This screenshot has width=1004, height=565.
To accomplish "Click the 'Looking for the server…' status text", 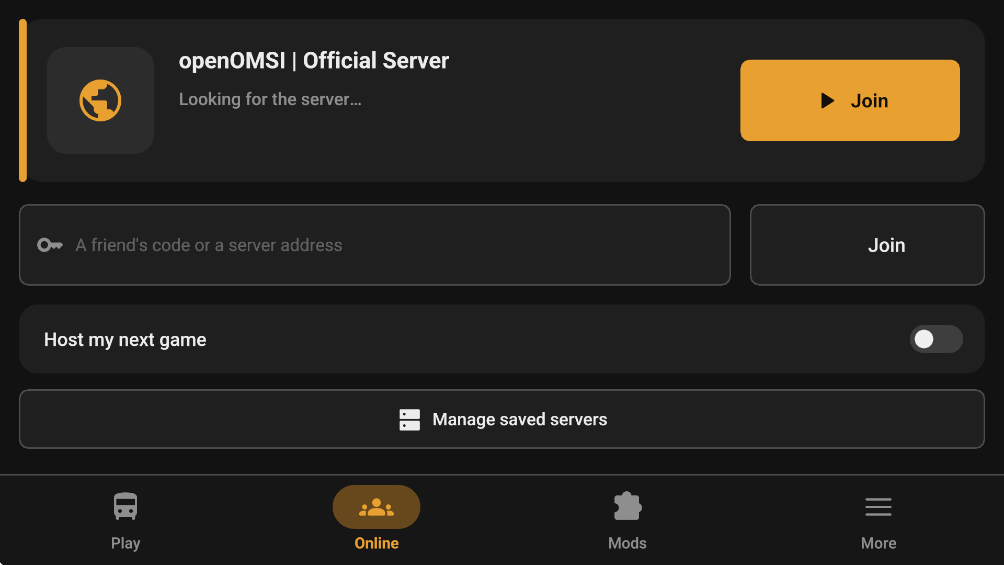I will click(x=270, y=99).
